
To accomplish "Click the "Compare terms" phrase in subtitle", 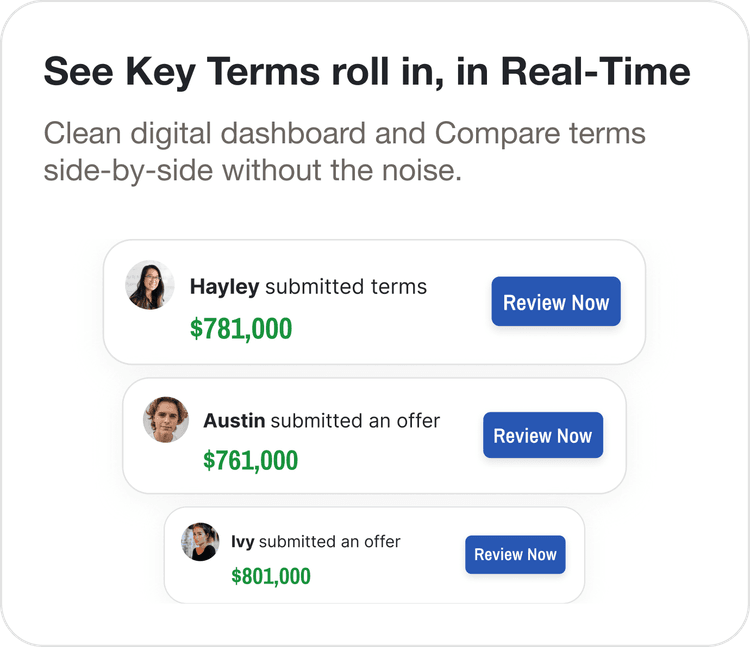I will pos(540,133).
